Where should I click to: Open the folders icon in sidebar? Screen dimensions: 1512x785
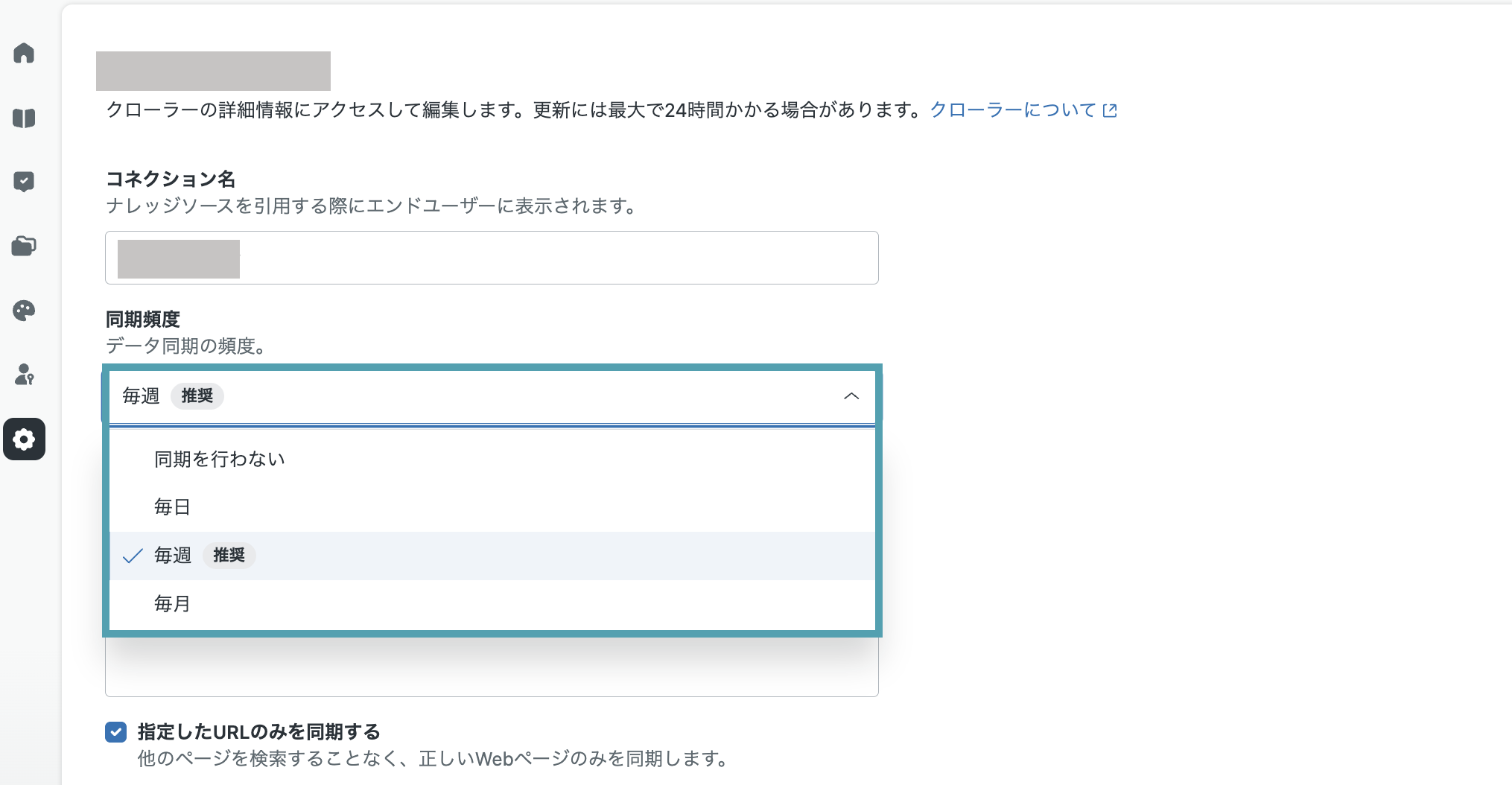point(24,246)
